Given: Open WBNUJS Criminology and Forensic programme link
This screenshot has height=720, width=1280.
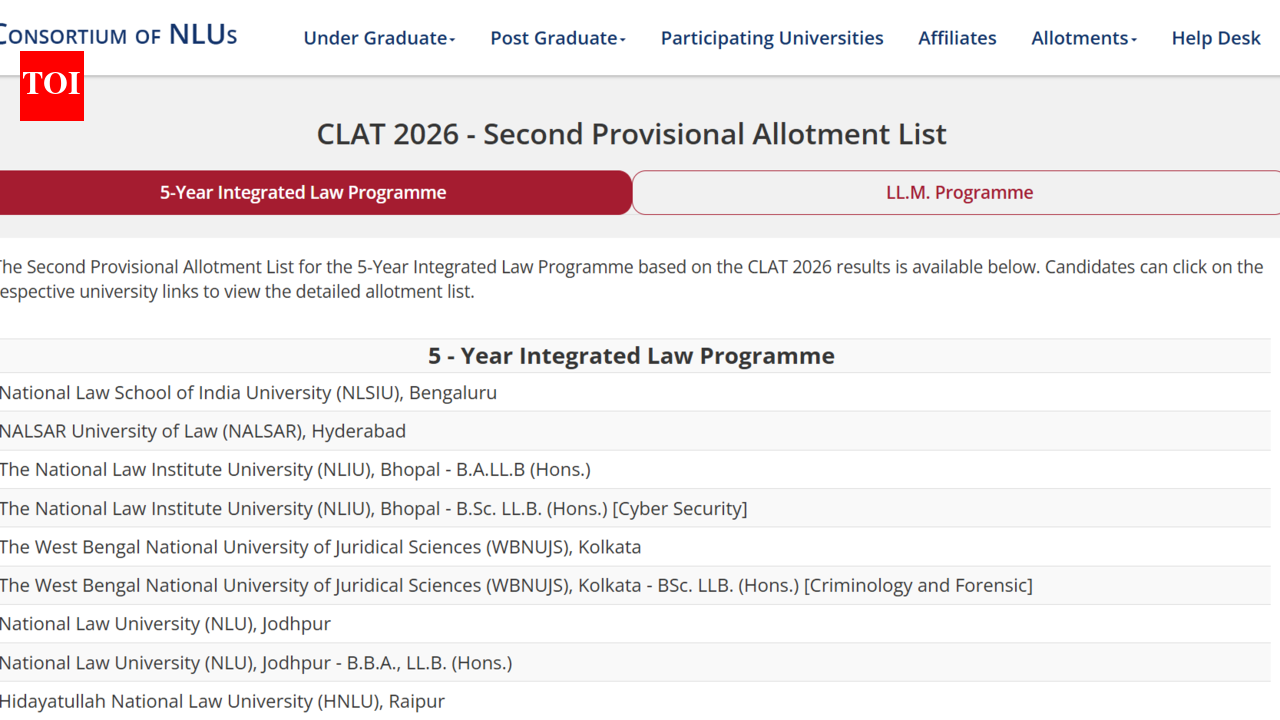Looking at the screenshot, I should coord(516,585).
